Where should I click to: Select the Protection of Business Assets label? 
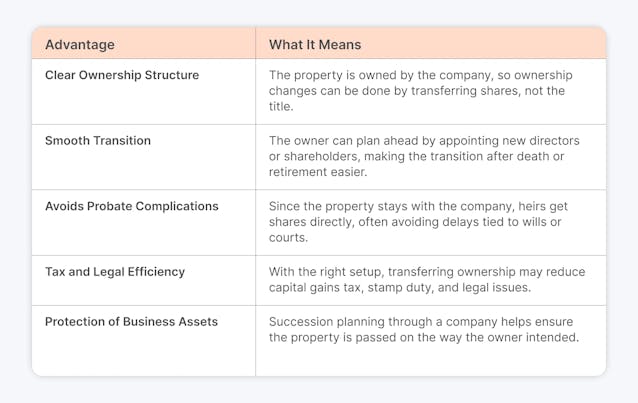(x=131, y=322)
